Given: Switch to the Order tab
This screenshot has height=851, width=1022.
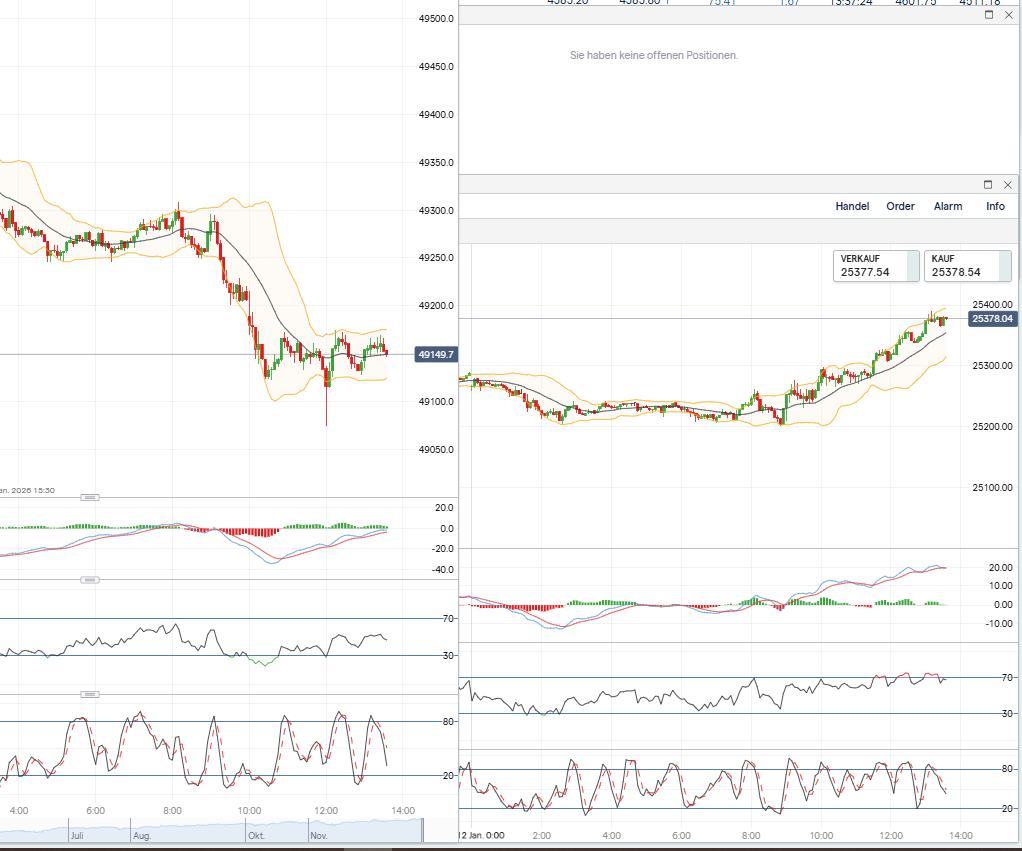Looking at the screenshot, I should click(x=900, y=206).
